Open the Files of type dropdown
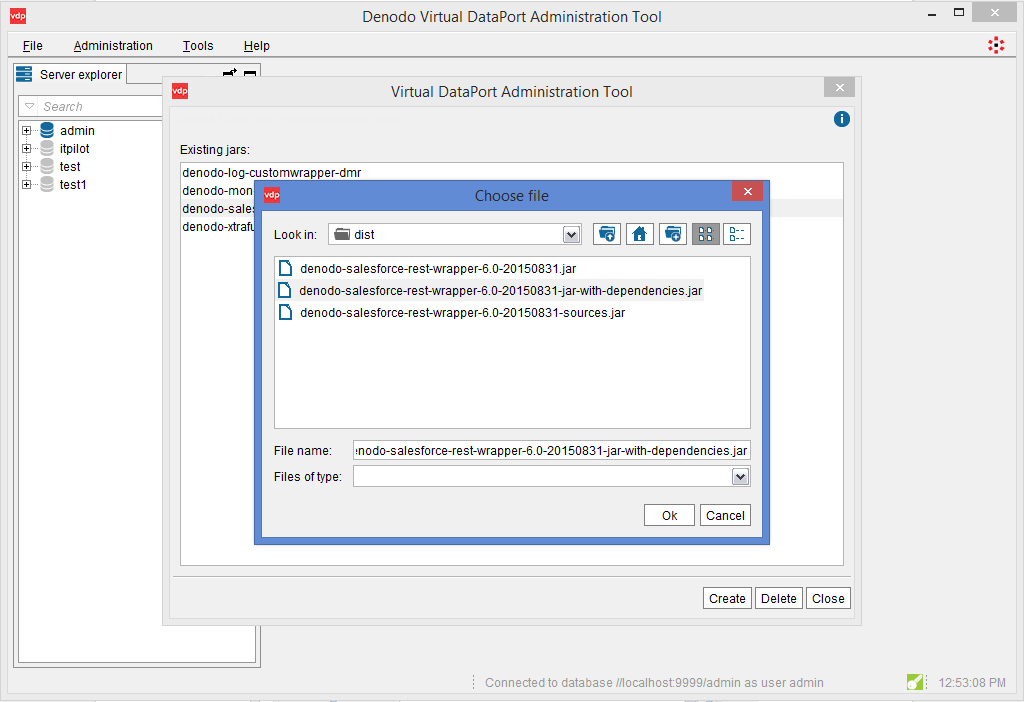 (740, 477)
